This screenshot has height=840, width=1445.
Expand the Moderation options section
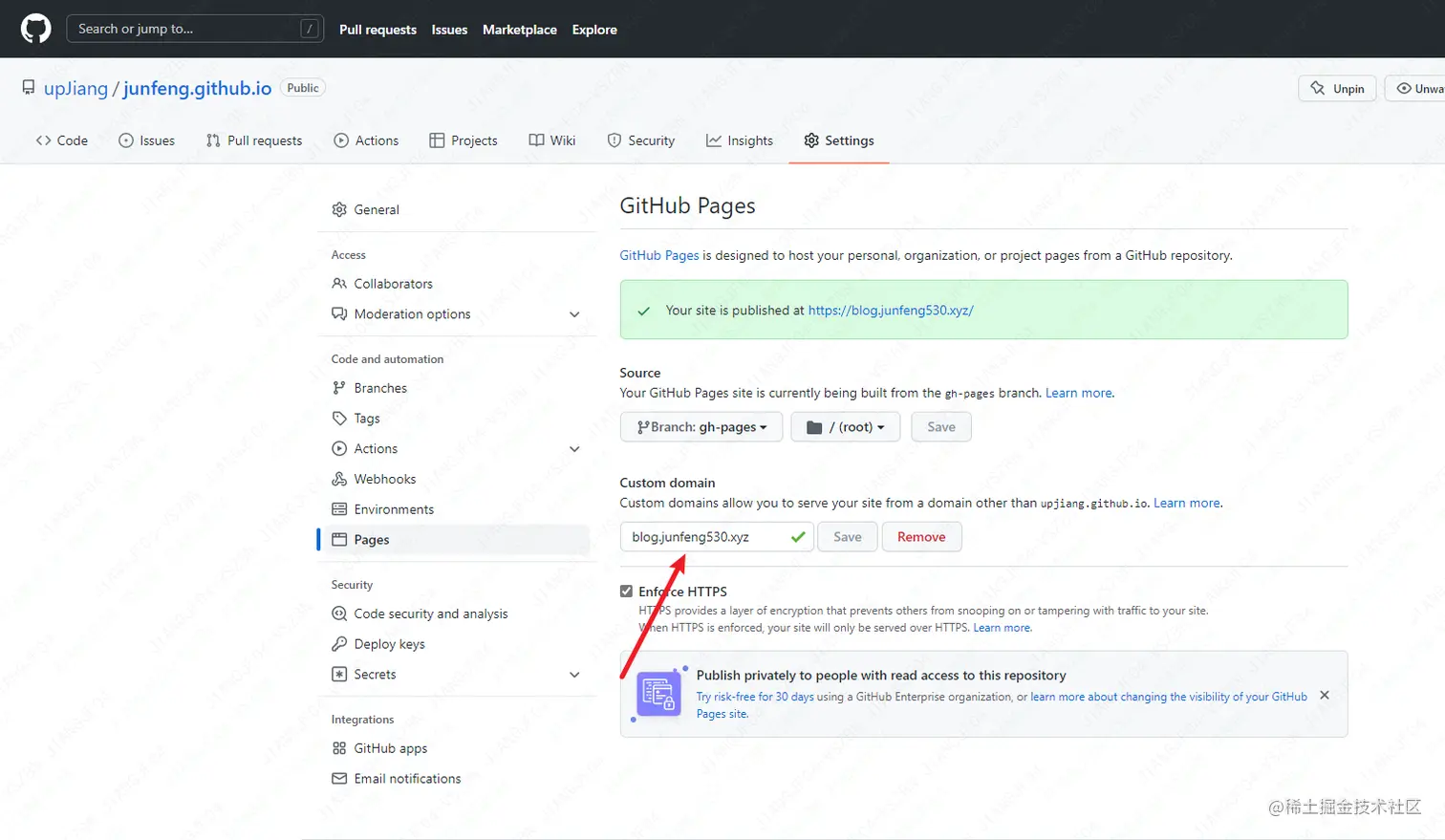point(574,314)
